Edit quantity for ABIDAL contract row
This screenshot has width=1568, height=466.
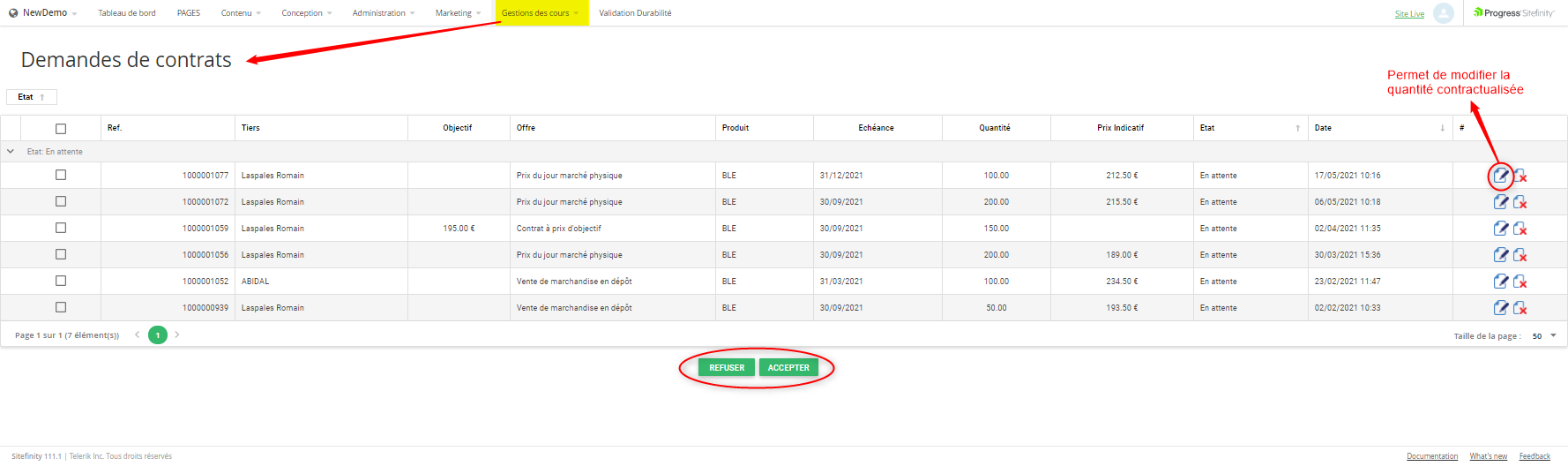point(1500,282)
